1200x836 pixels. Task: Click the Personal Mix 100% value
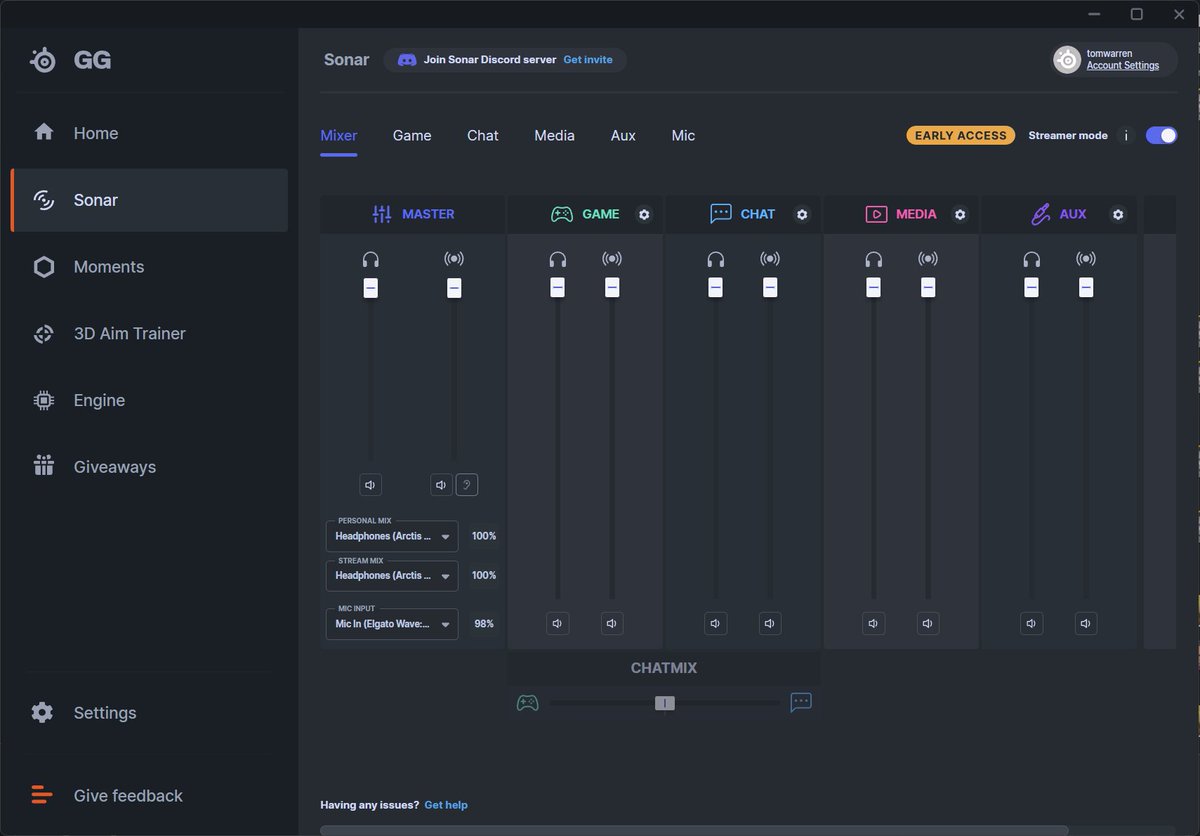(484, 536)
